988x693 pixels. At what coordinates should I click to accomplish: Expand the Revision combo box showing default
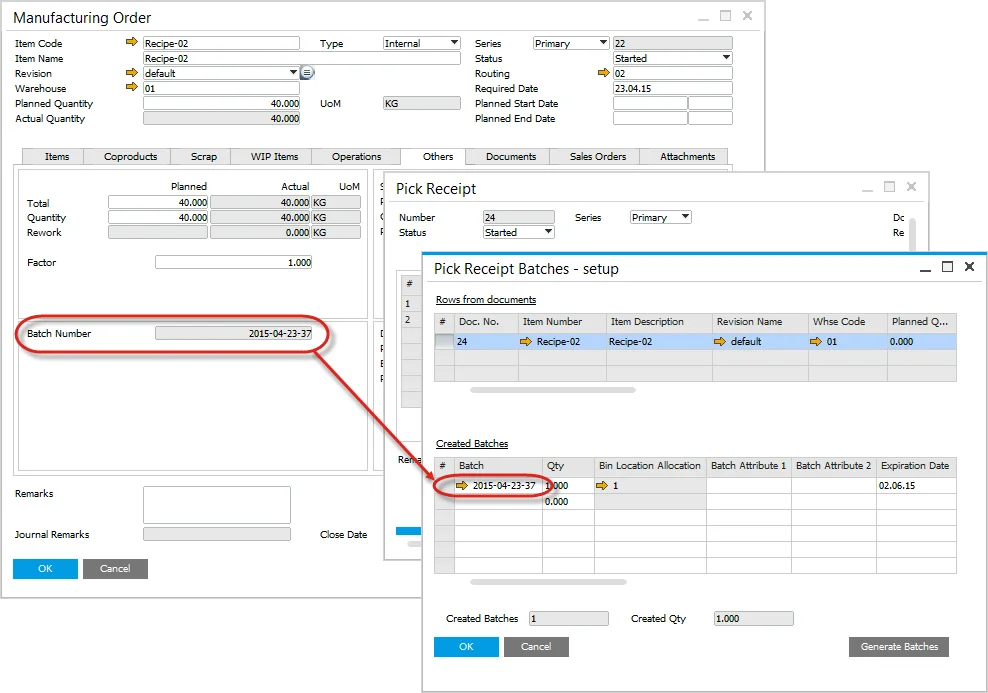coord(295,72)
